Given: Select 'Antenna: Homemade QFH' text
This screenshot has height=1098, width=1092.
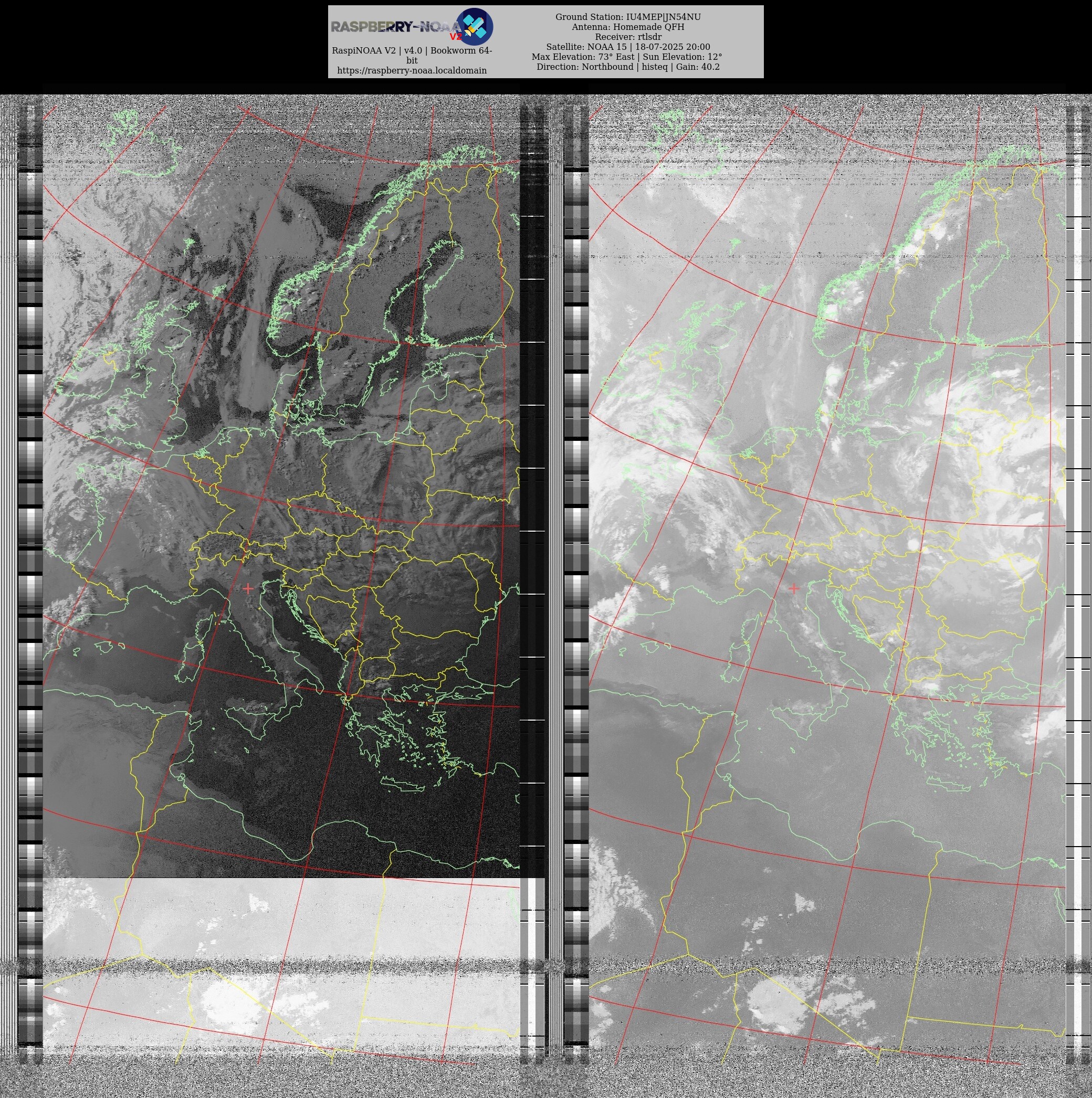Looking at the screenshot, I should coord(628,27).
